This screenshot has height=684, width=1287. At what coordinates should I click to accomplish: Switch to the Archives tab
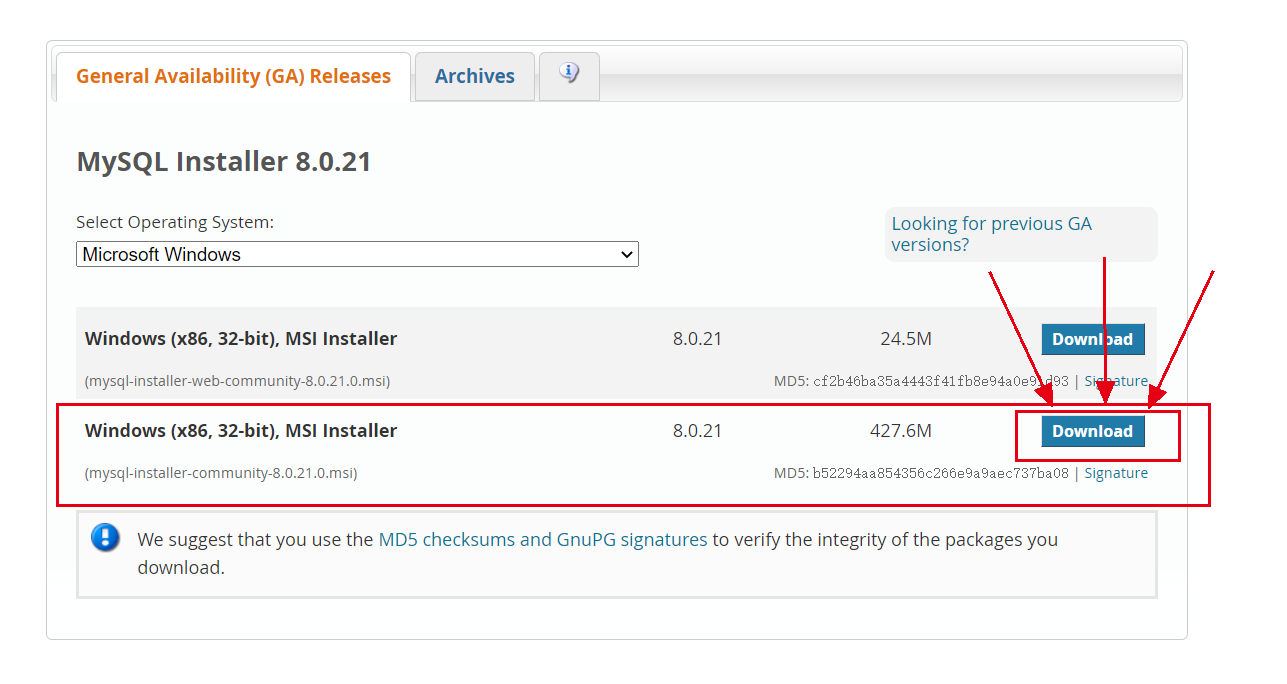pyautogui.click(x=475, y=77)
